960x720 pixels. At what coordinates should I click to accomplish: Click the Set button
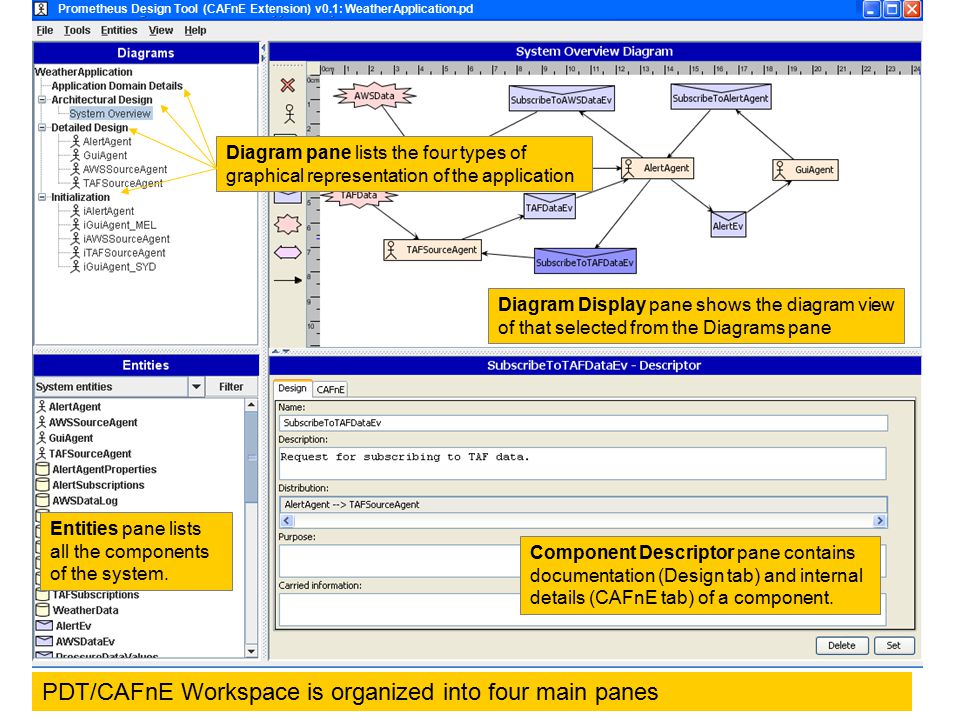coord(894,645)
